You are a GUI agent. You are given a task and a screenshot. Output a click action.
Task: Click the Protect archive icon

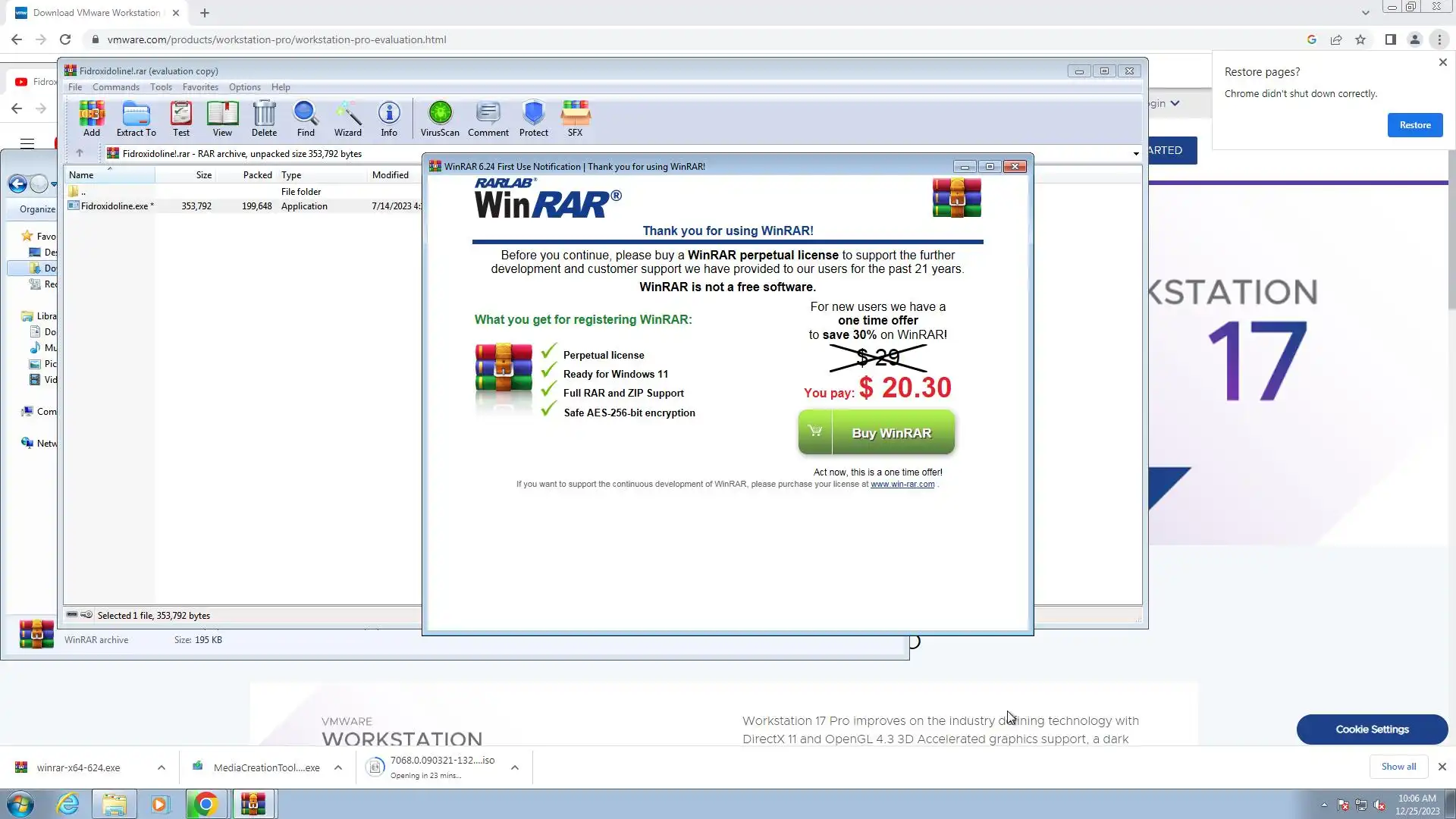[x=533, y=118]
